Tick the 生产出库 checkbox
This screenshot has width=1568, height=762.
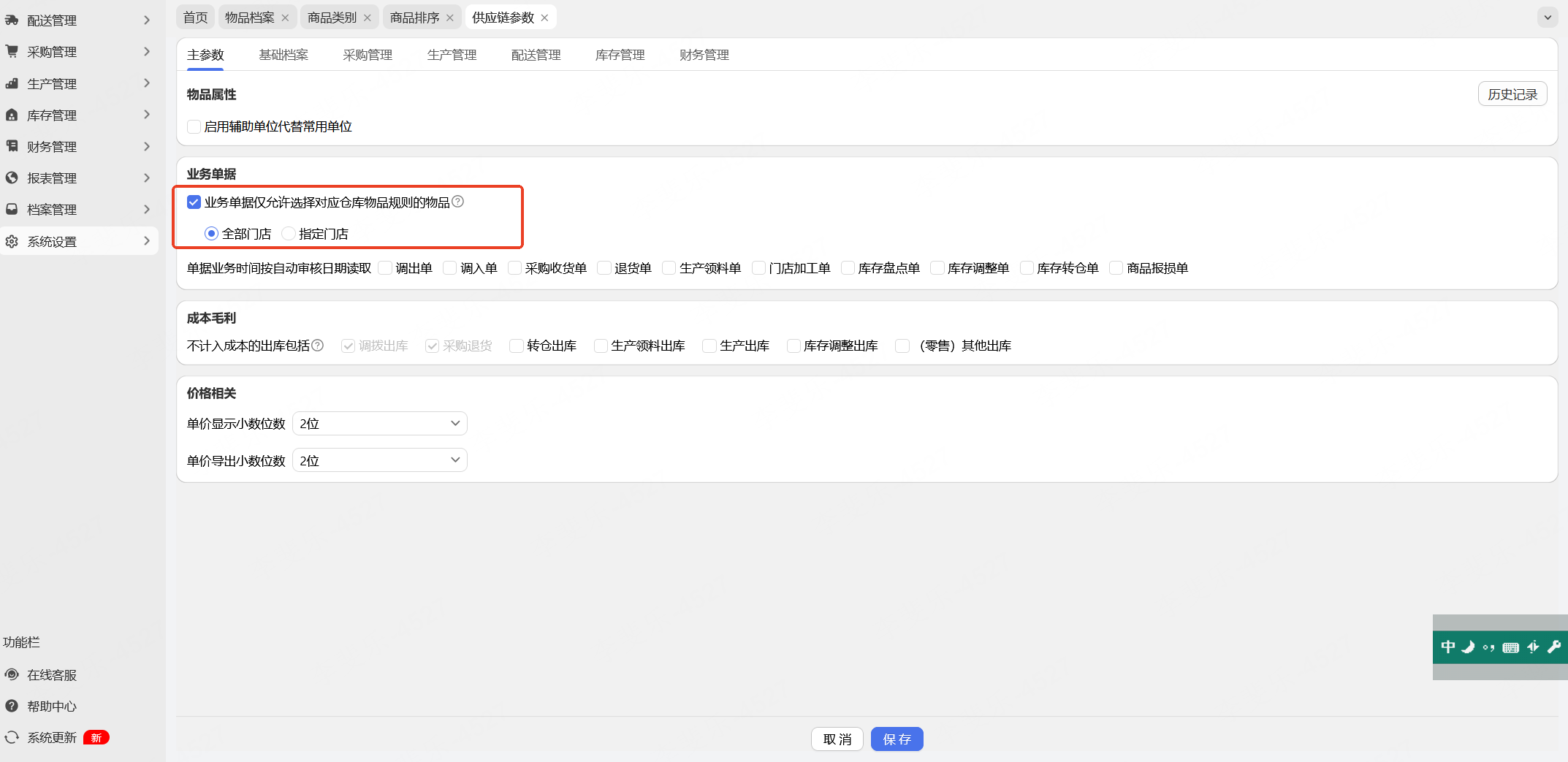(x=709, y=346)
